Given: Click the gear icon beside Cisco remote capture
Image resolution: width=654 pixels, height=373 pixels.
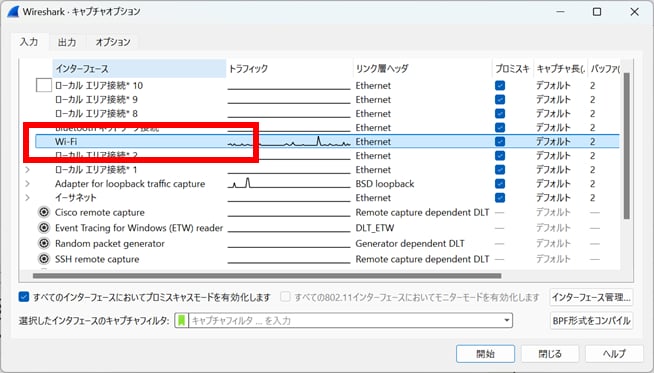Looking at the screenshot, I should 44,212.
